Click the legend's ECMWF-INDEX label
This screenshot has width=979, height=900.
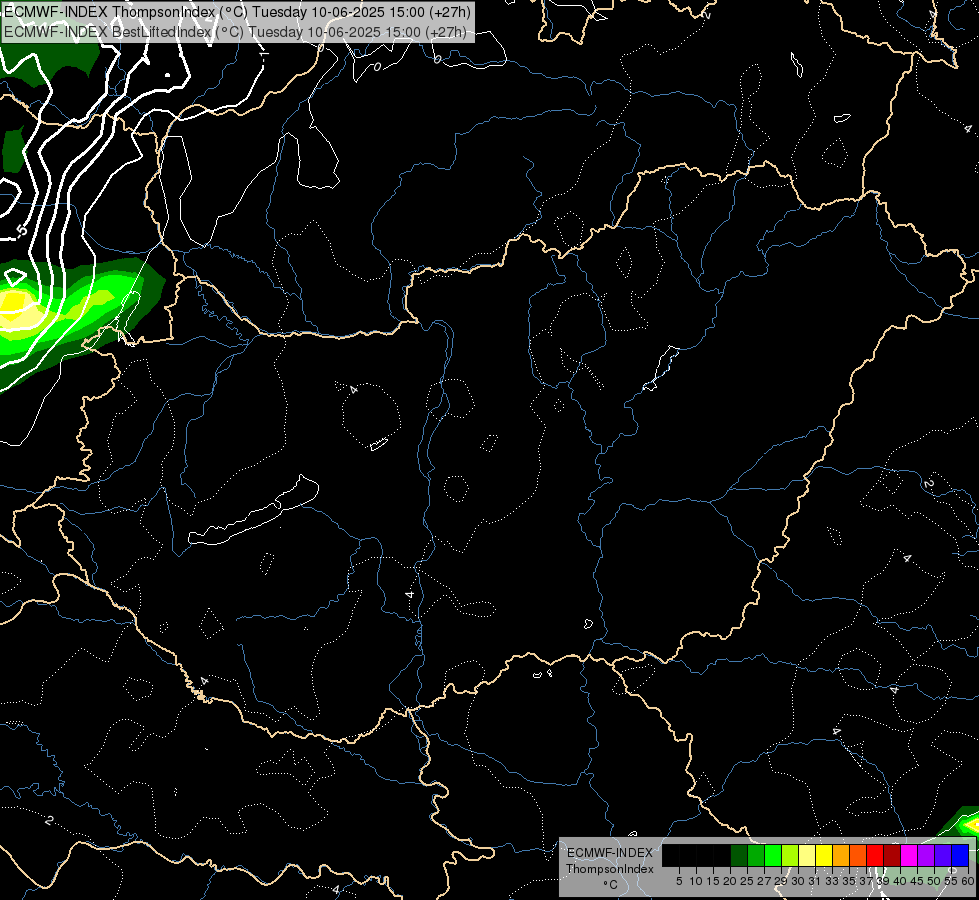[x=610, y=853]
